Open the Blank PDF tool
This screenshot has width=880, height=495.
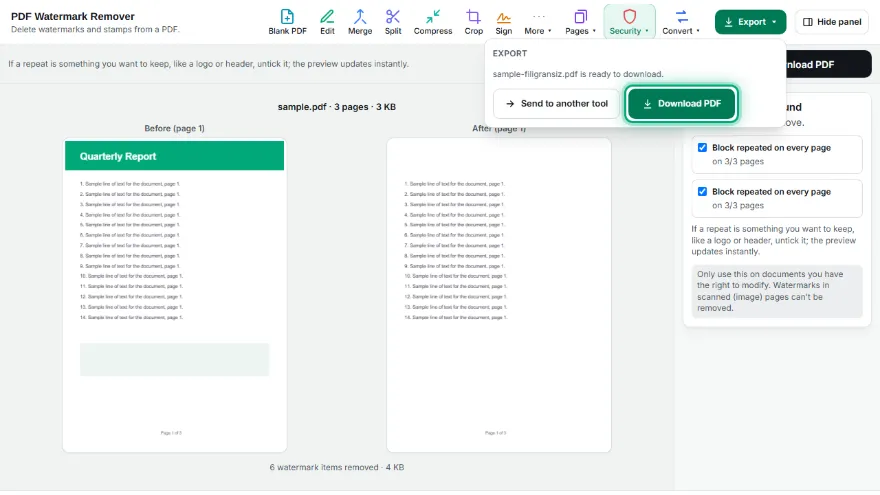click(x=287, y=22)
